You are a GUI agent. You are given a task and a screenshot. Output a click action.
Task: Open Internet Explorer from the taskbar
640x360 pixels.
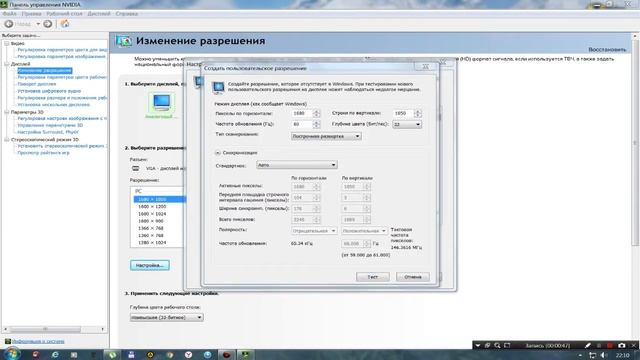coord(55,355)
